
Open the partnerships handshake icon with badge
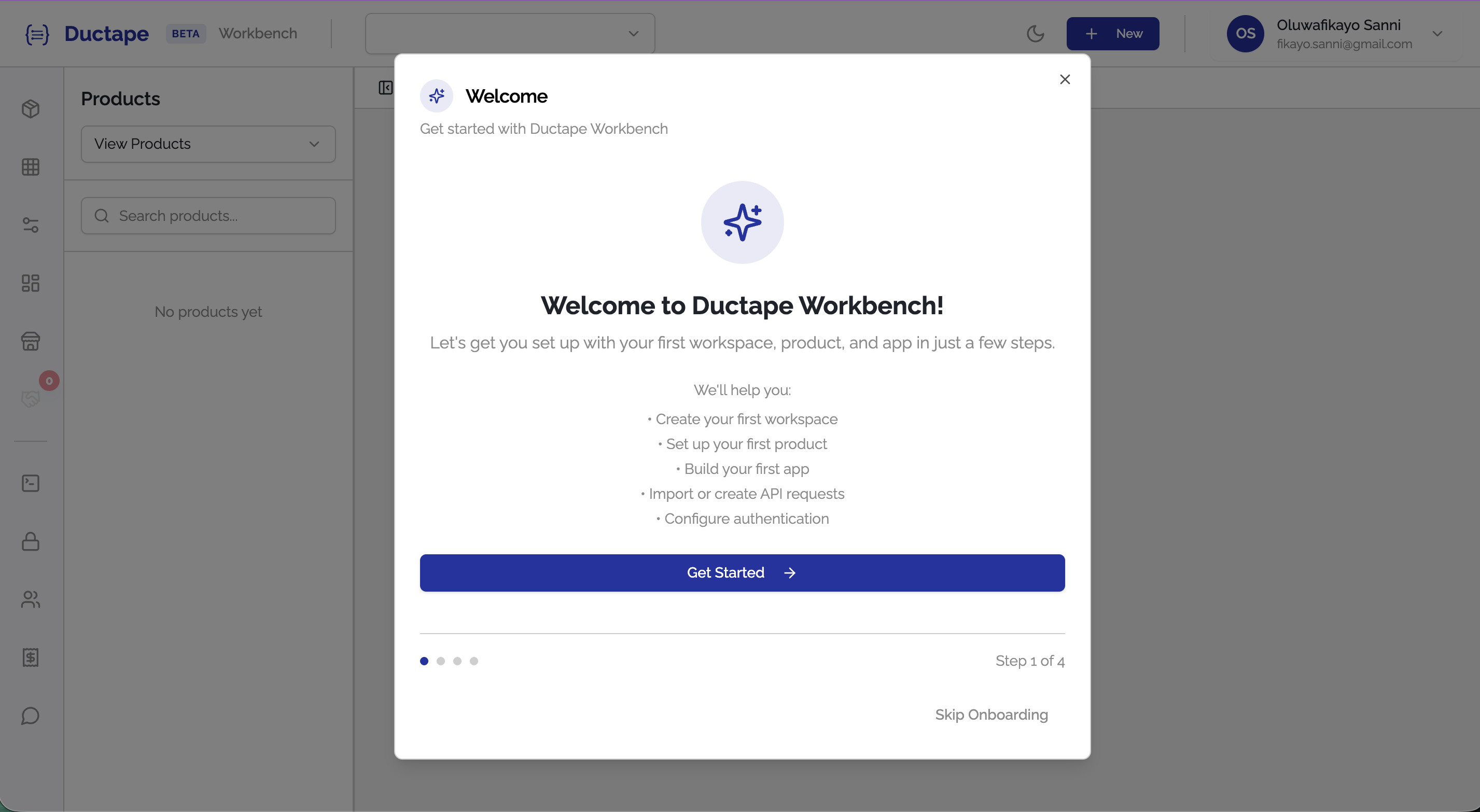[x=31, y=398]
